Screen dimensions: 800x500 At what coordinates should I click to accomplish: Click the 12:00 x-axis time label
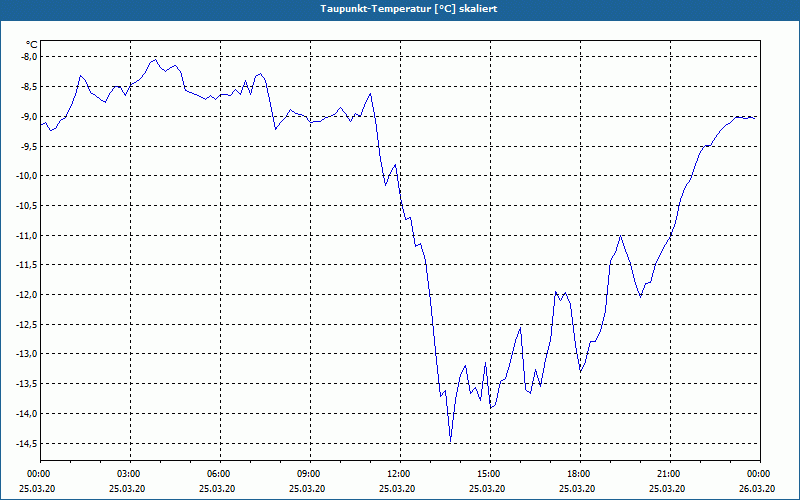coord(399,474)
